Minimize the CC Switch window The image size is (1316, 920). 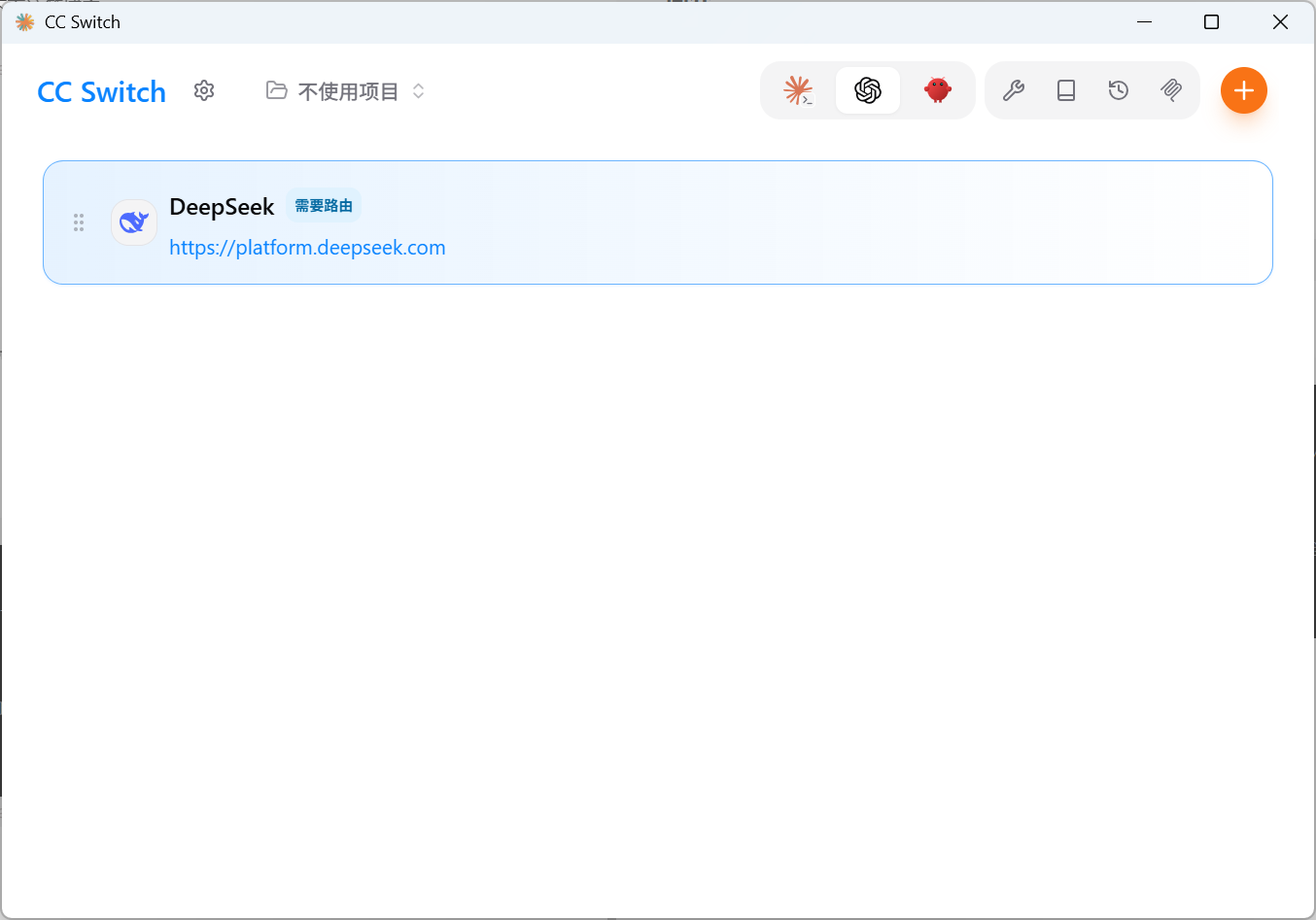click(x=1145, y=21)
